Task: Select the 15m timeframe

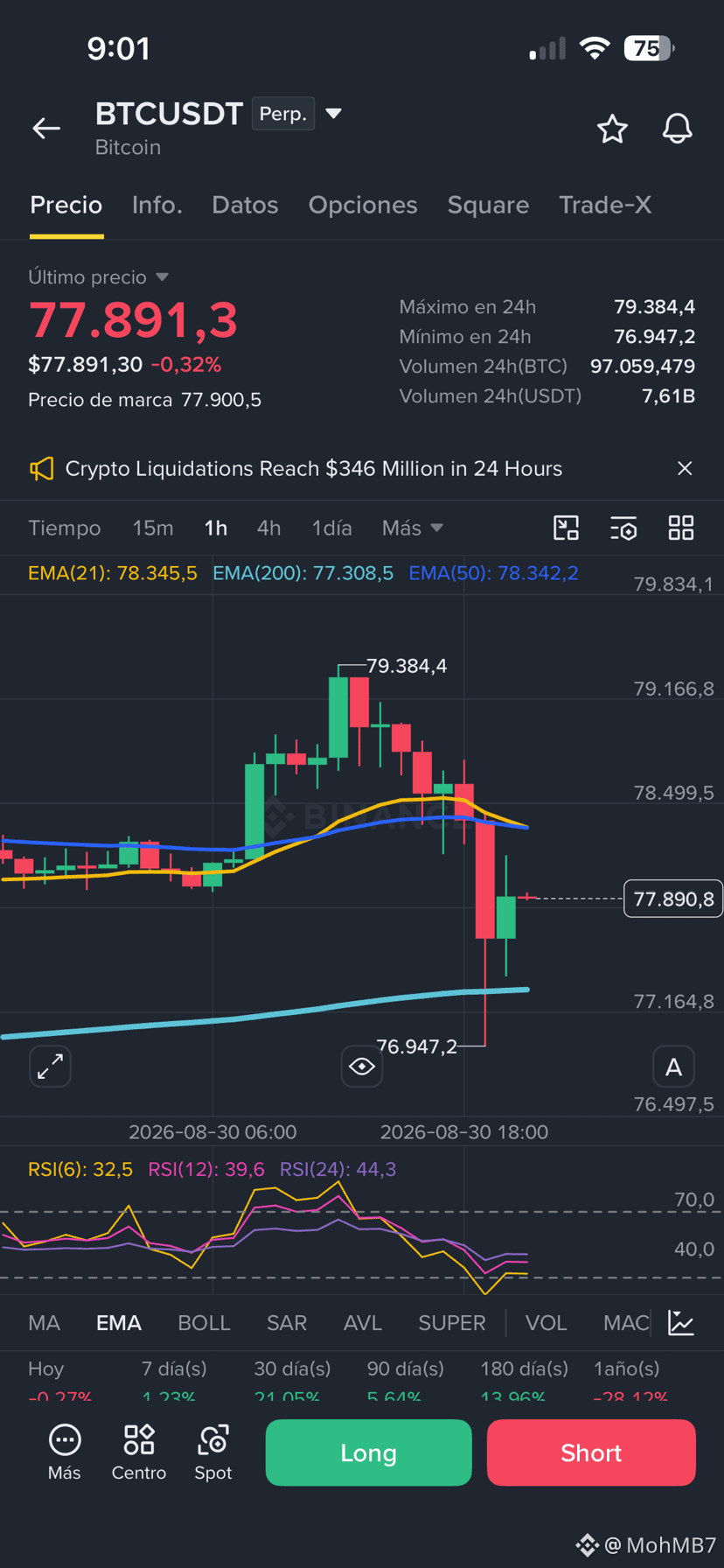Action: click(153, 528)
